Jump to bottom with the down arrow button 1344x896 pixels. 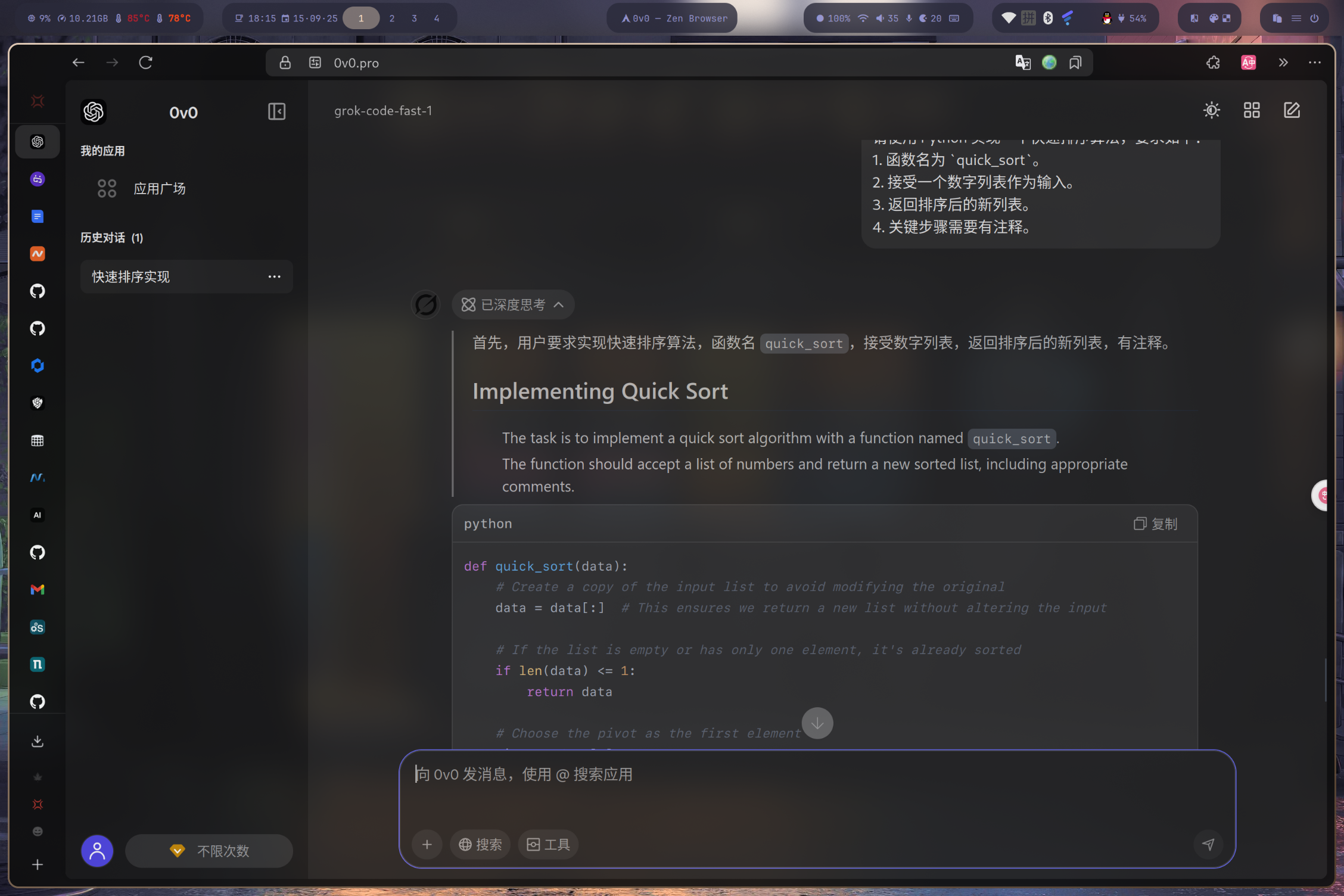817,723
